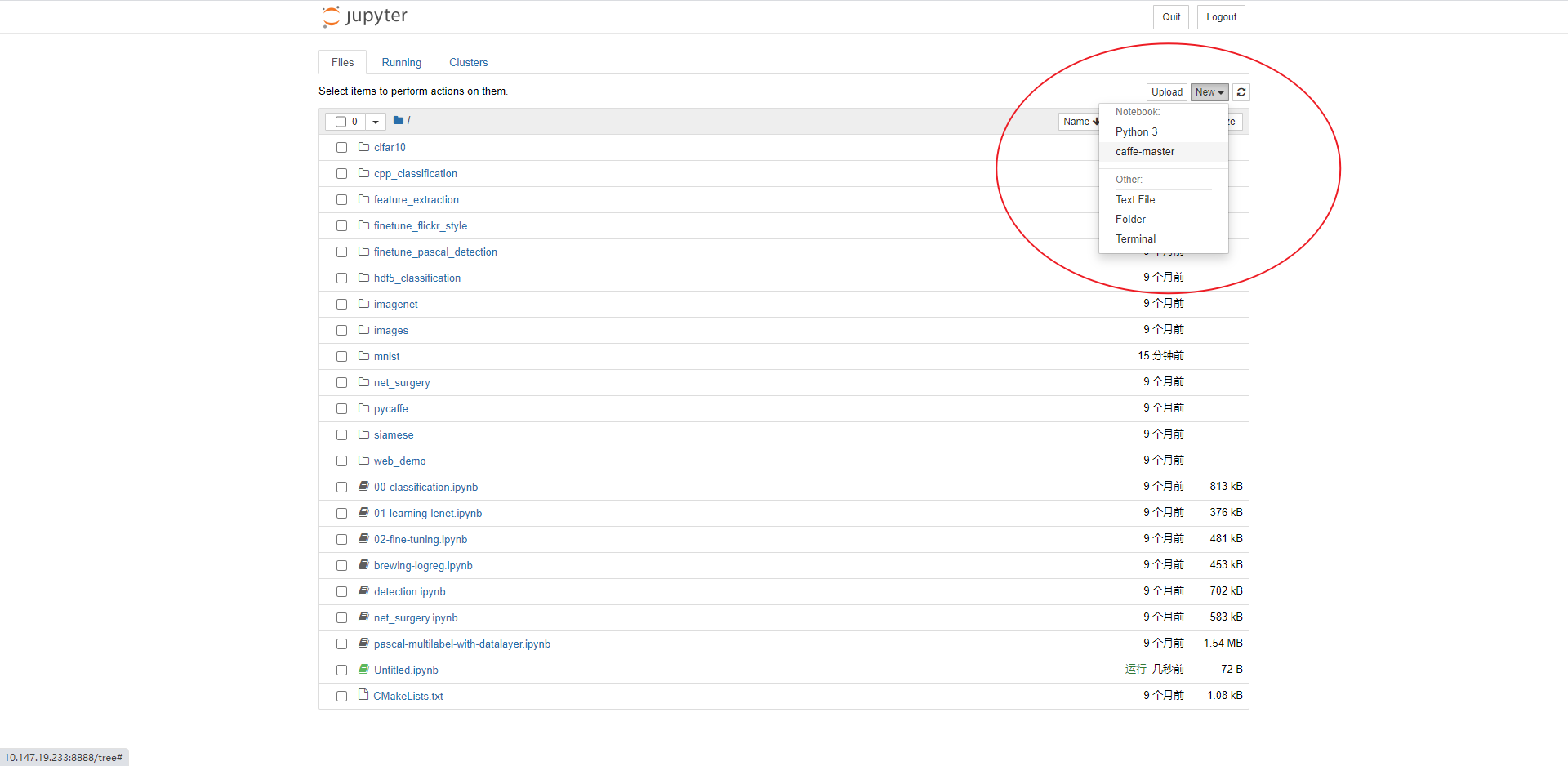Click notebook icon beside pascal-multilabel-with-datalayer.ipynb
Viewport: 1568px width, 766px height.
[364, 643]
